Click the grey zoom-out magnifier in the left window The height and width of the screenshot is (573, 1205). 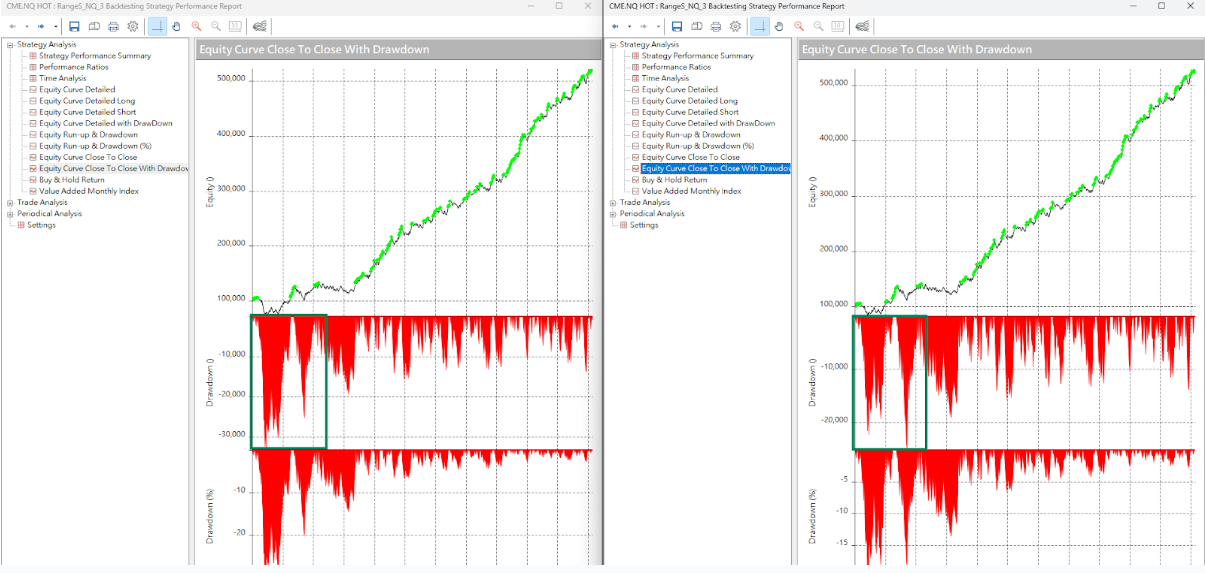pyautogui.click(x=215, y=26)
